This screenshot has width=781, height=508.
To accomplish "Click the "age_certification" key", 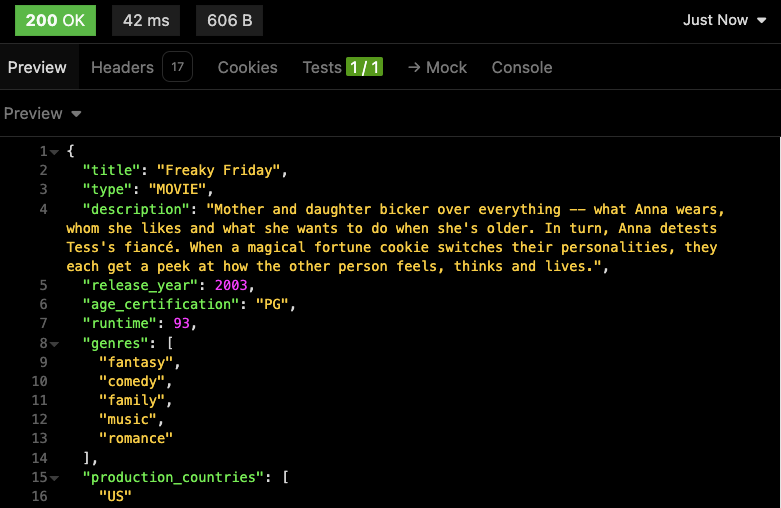I will (161, 304).
